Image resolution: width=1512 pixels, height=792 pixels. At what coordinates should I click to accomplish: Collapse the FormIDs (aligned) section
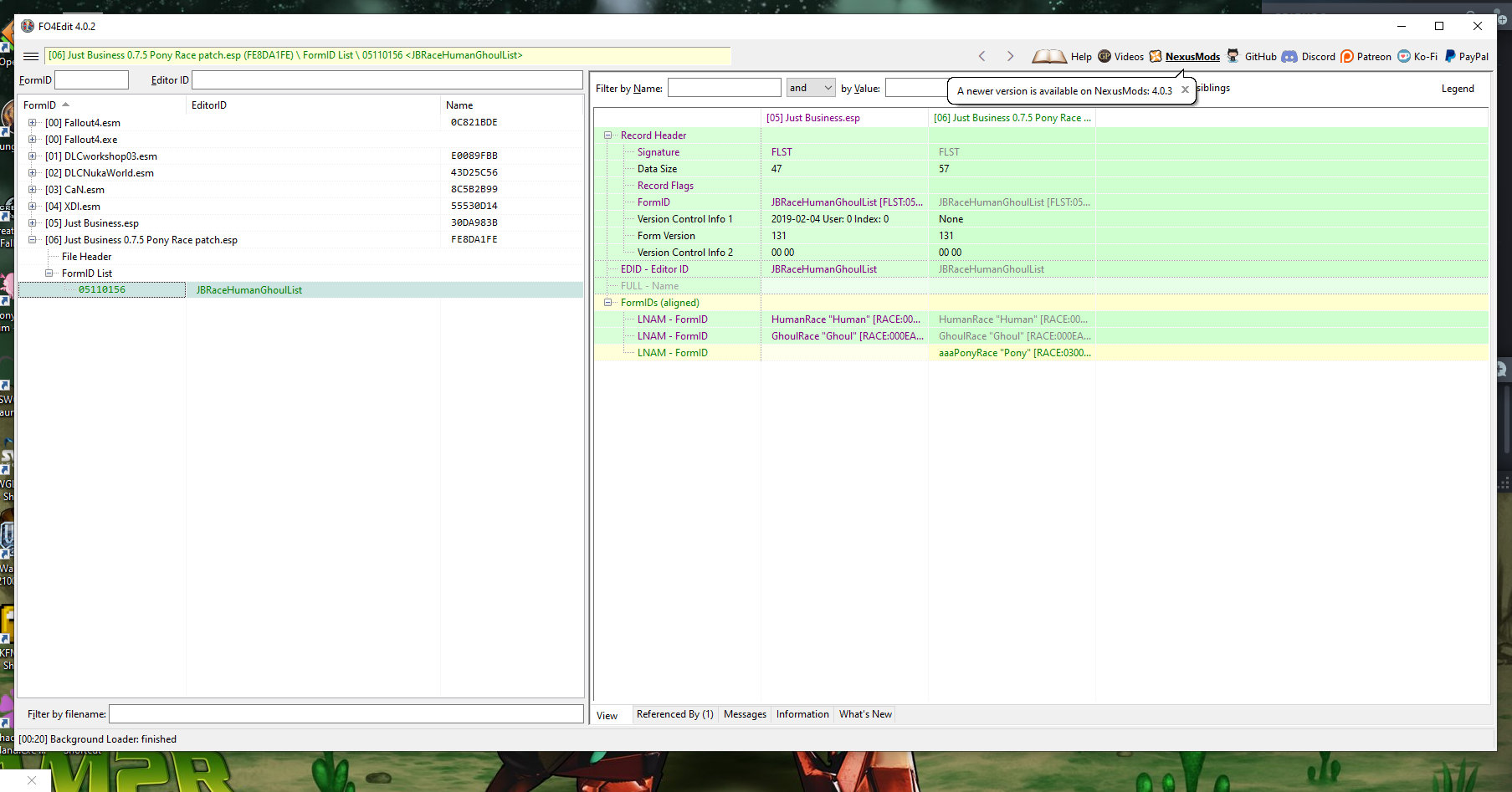click(x=608, y=302)
